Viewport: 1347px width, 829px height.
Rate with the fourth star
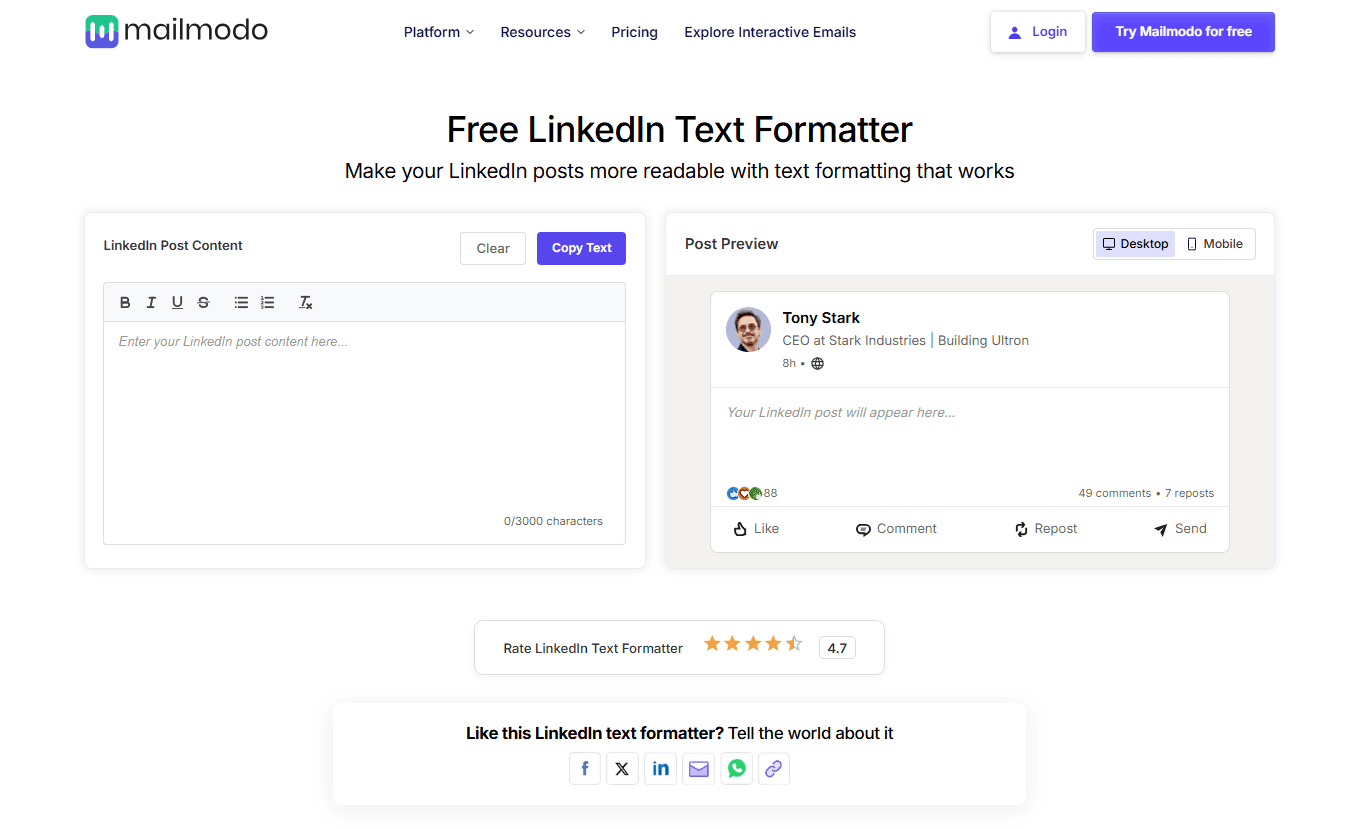click(773, 643)
